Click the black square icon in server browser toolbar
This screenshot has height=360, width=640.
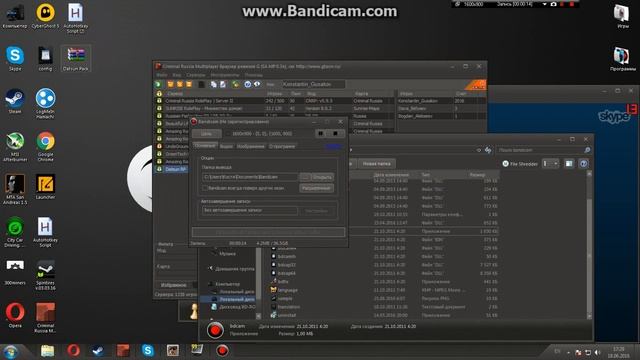click(x=202, y=84)
